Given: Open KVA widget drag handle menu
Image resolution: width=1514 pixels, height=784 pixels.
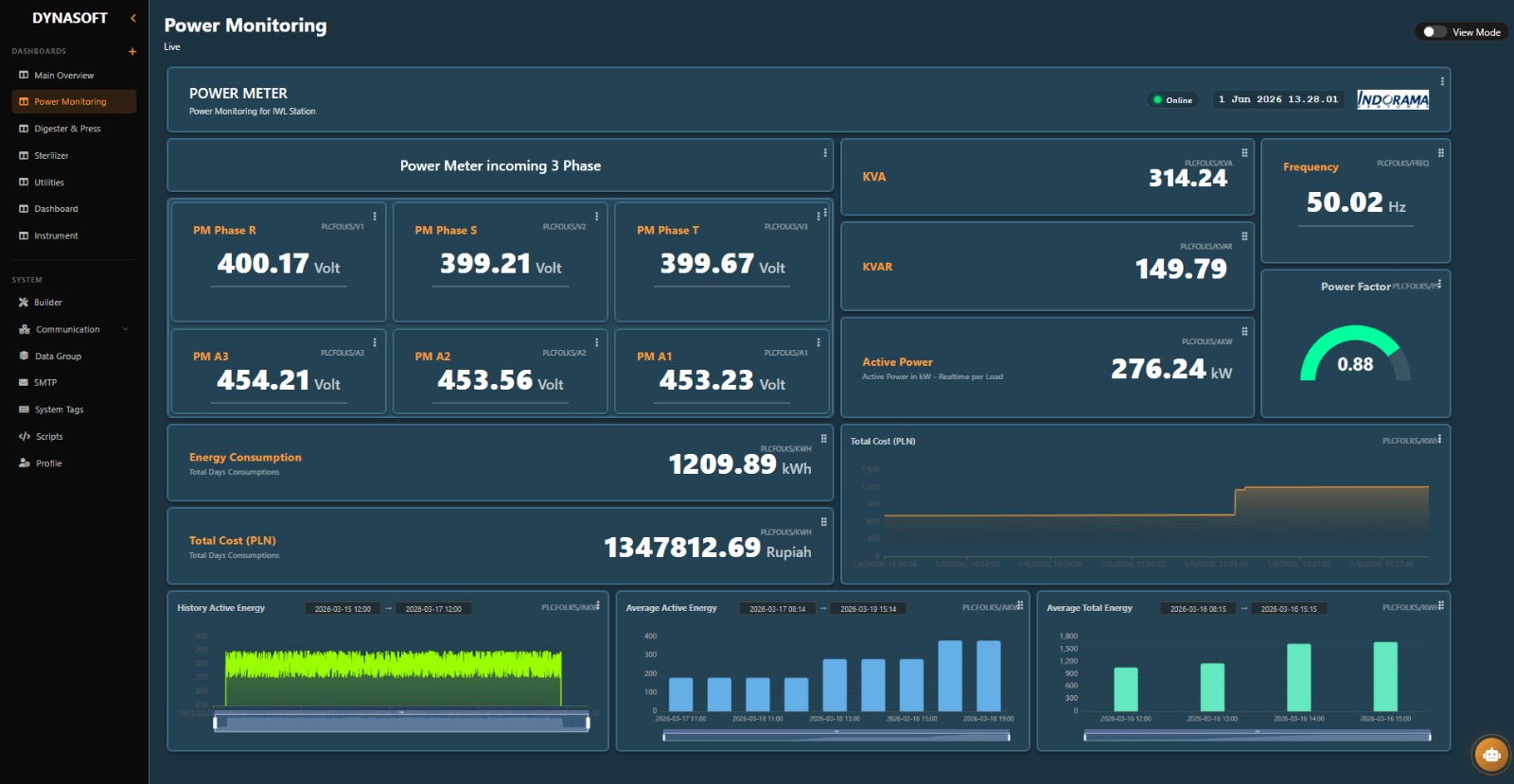Looking at the screenshot, I should 1244,153.
